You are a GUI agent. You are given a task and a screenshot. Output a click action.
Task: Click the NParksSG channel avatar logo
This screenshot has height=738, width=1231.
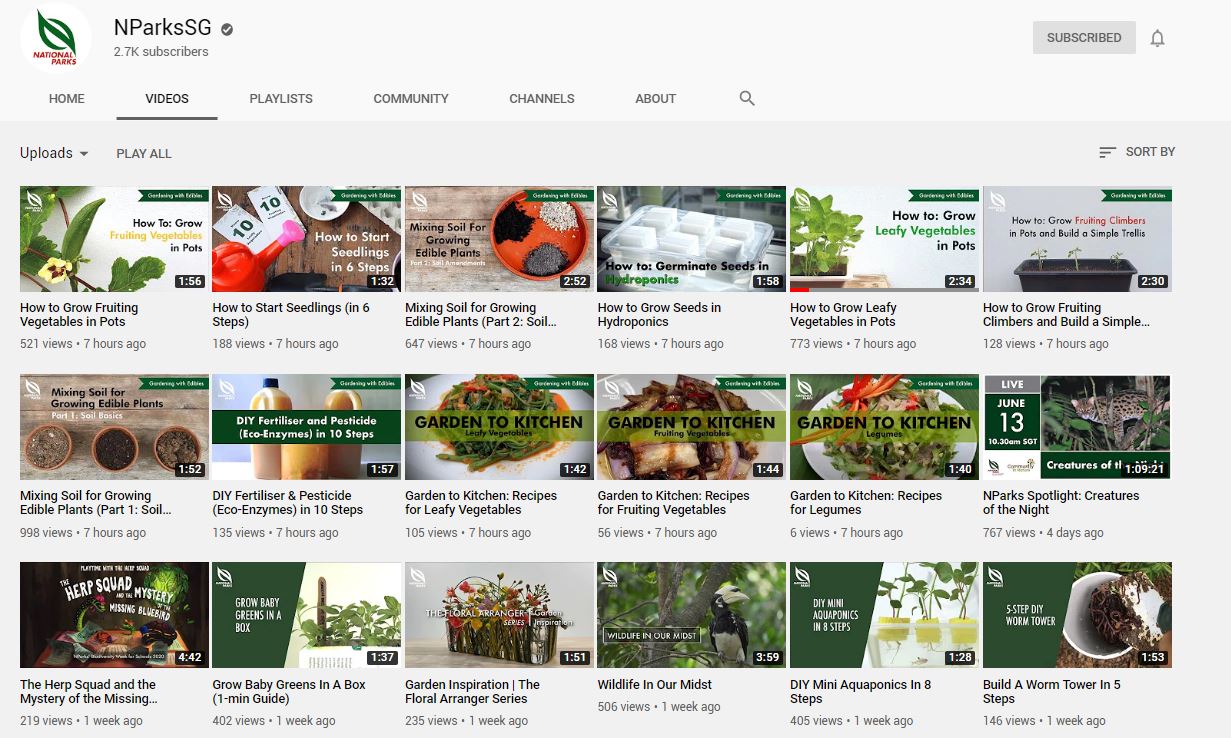56,38
